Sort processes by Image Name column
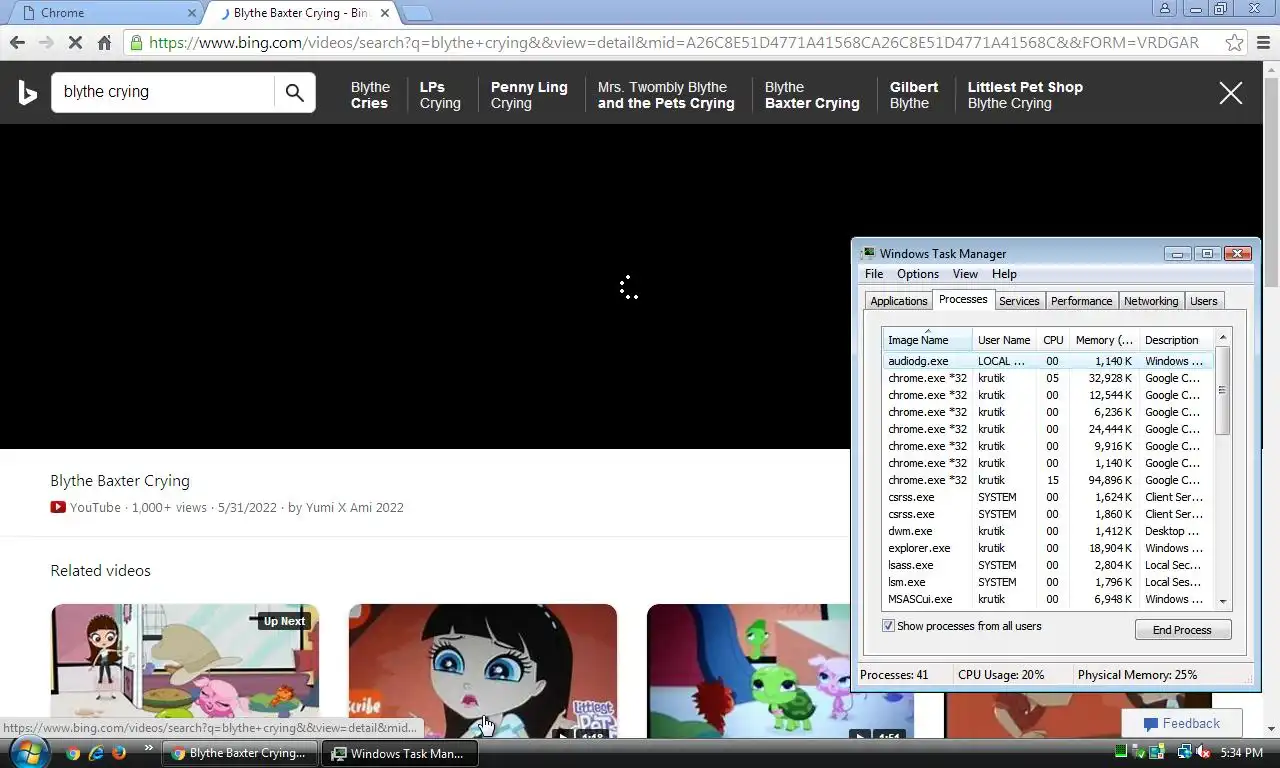1280x768 pixels. (x=927, y=340)
